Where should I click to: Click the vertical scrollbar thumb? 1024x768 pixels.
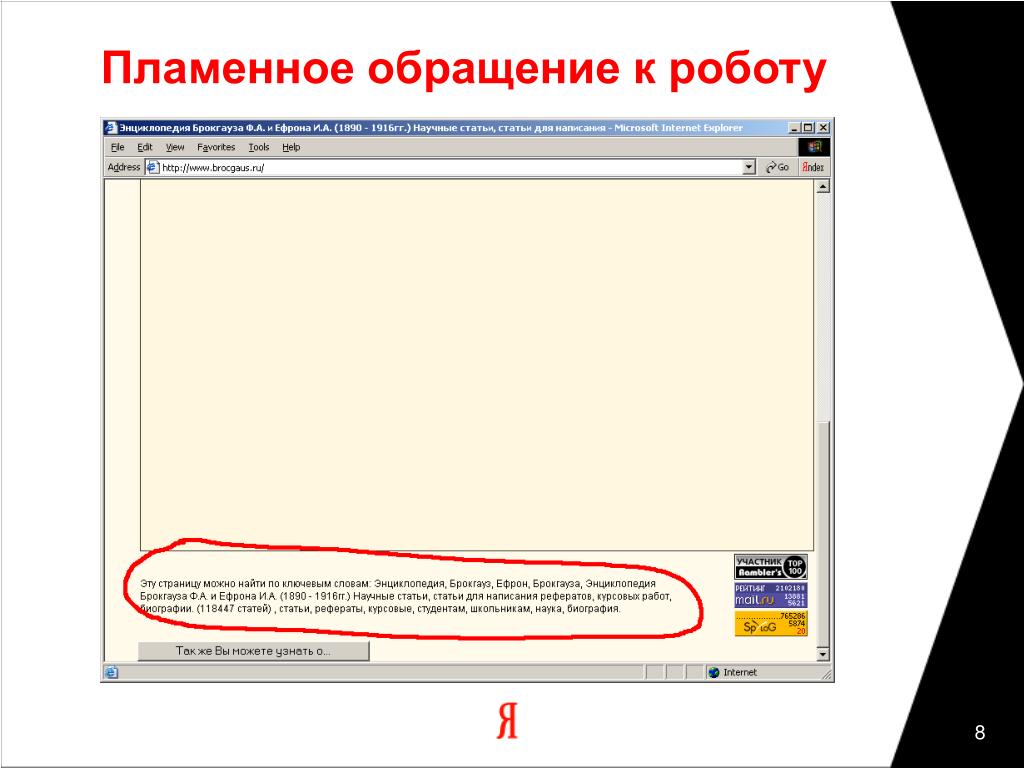[x=823, y=532]
